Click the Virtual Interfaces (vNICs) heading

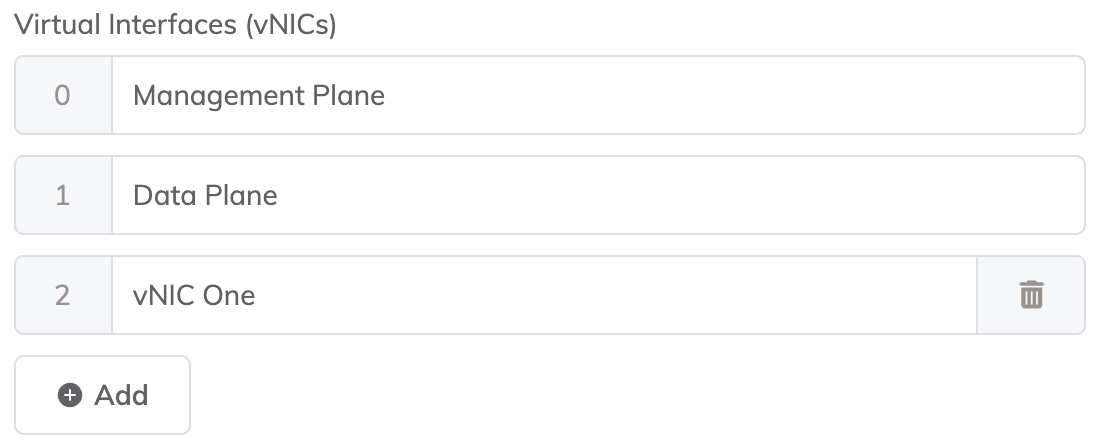[x=175, y=25]
